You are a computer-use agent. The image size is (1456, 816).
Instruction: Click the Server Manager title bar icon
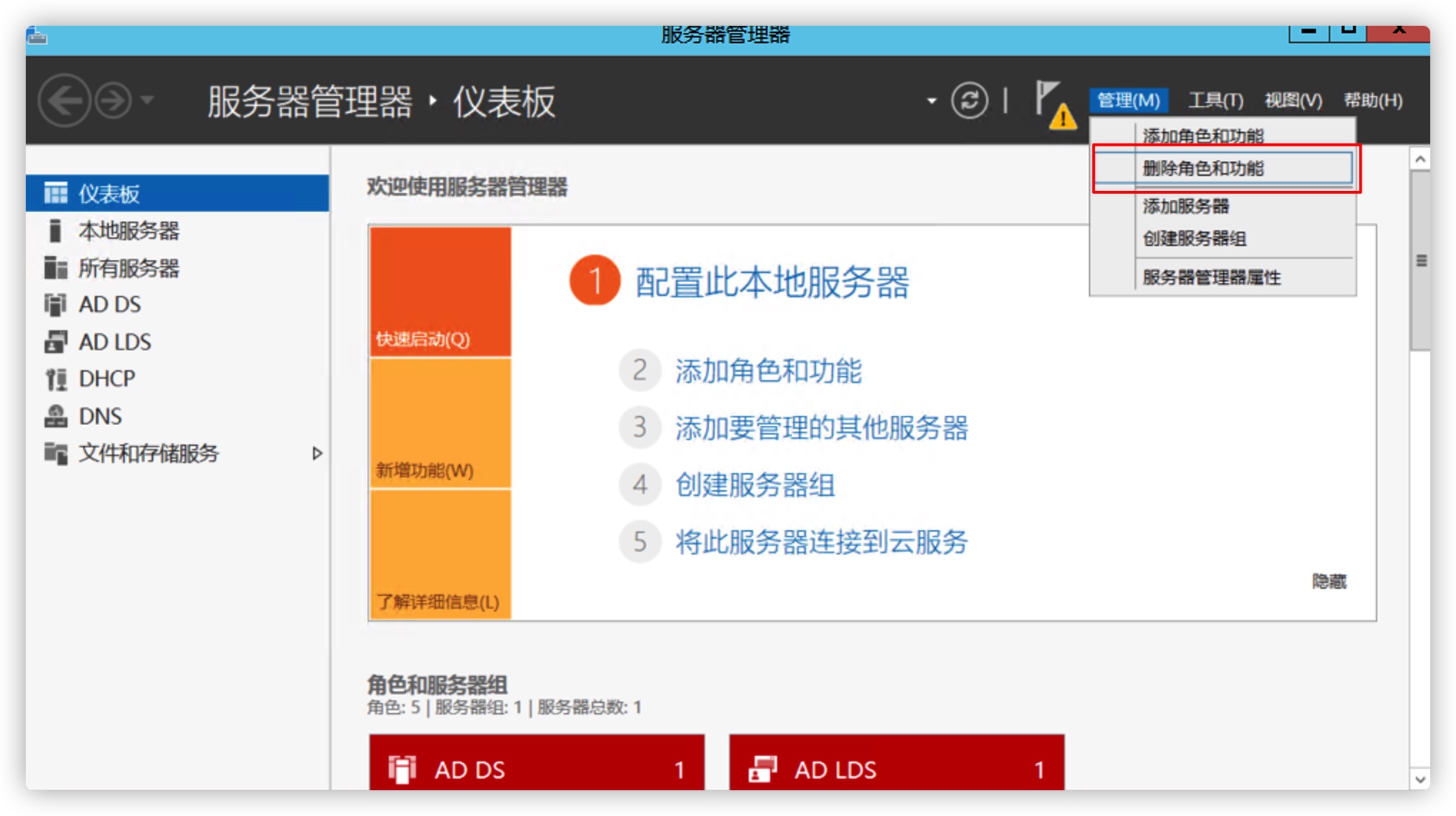pos(37,35)
